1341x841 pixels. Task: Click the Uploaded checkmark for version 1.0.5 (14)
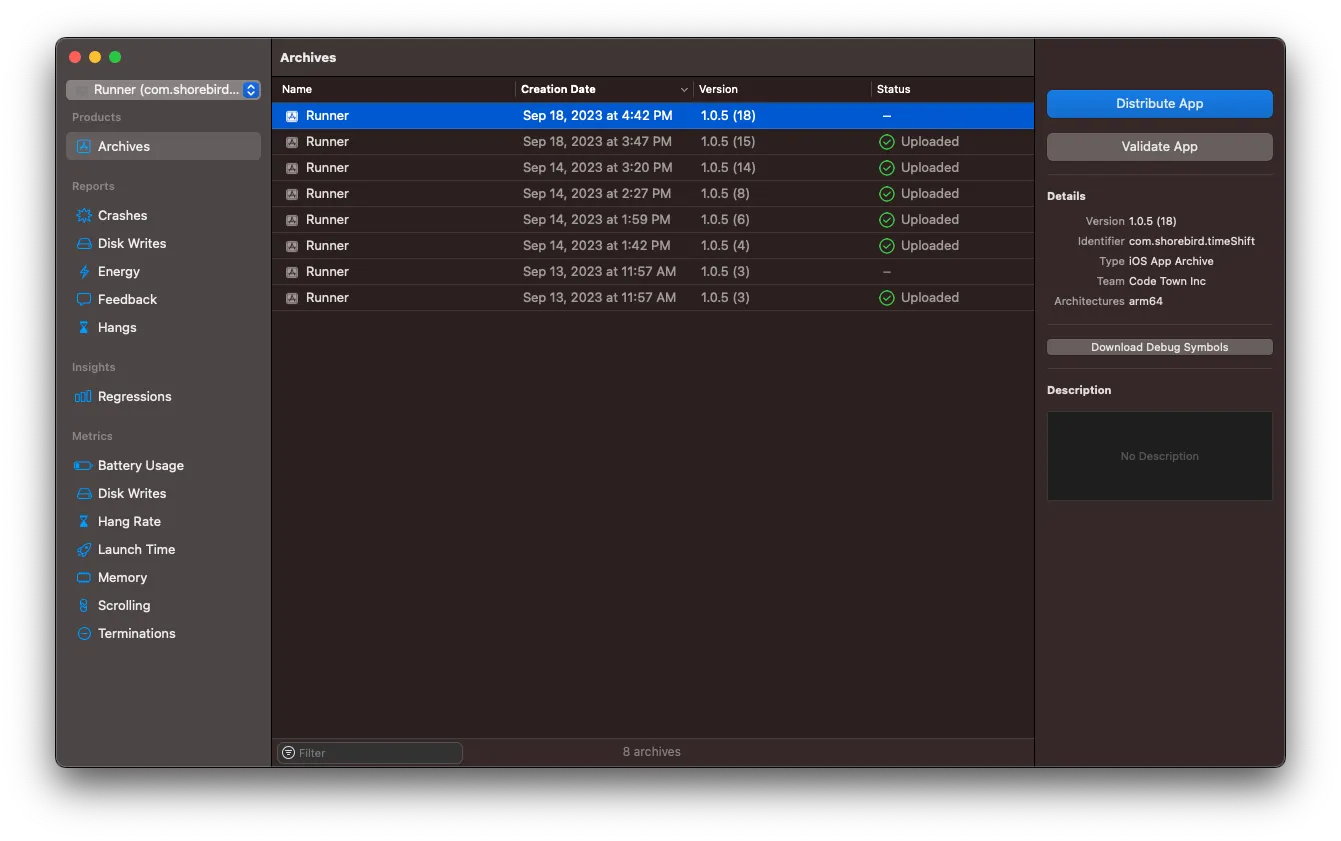[886, 168]
